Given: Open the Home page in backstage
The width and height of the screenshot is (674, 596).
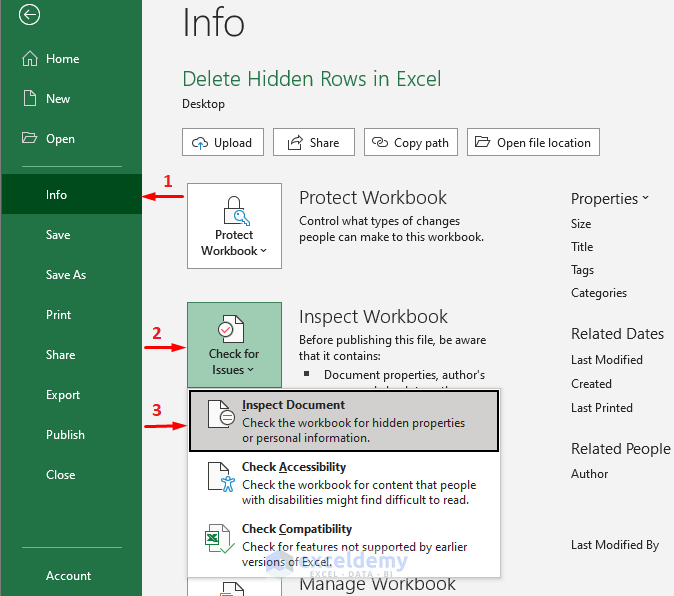Looking at the screenshot, I should [x=71, y=58].
